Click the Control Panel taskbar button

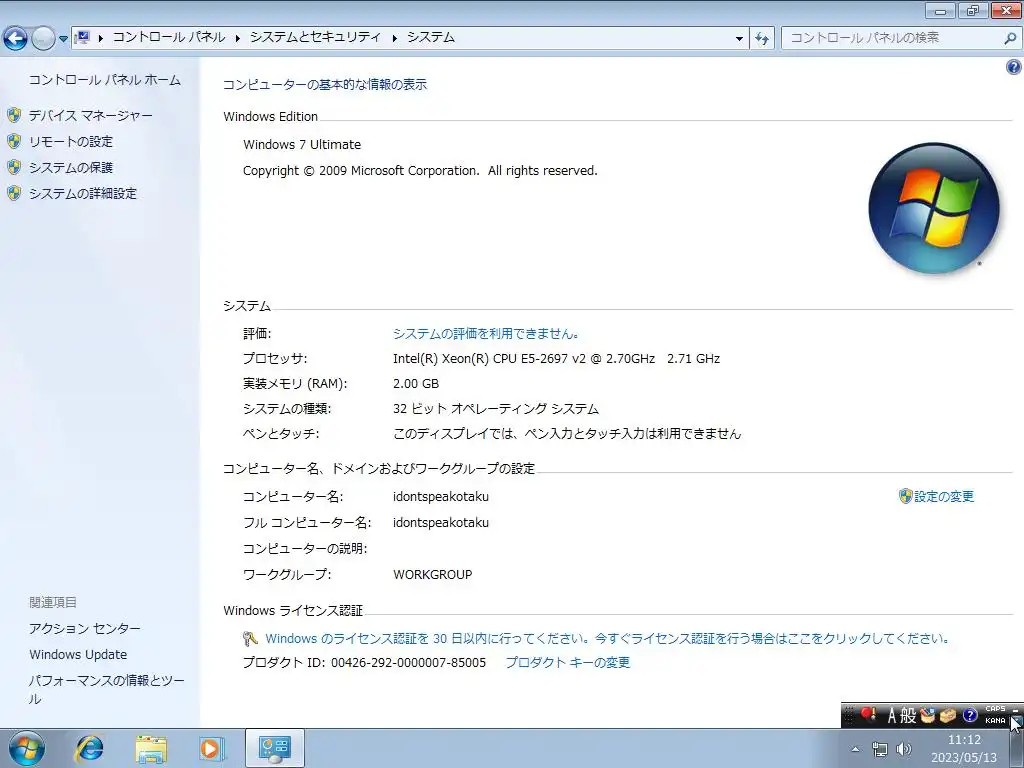pos(274,748)
